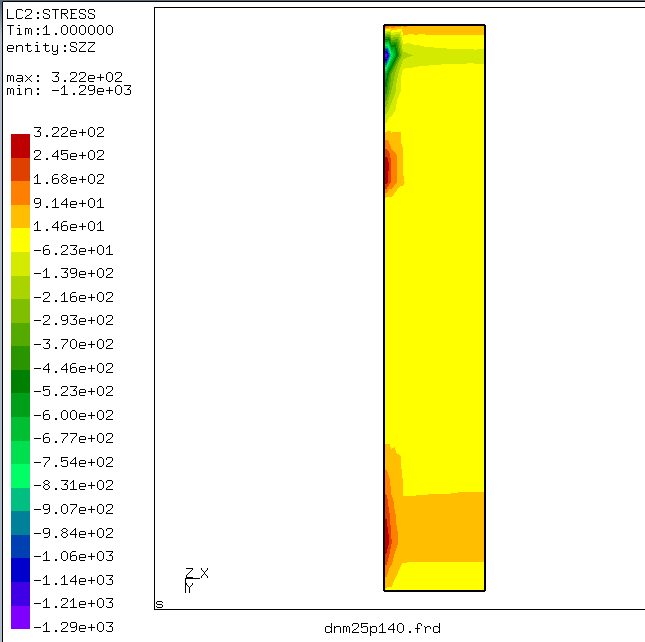Click the XYZ axis orientation triad

pyautogui.click(x=197, y=580)
